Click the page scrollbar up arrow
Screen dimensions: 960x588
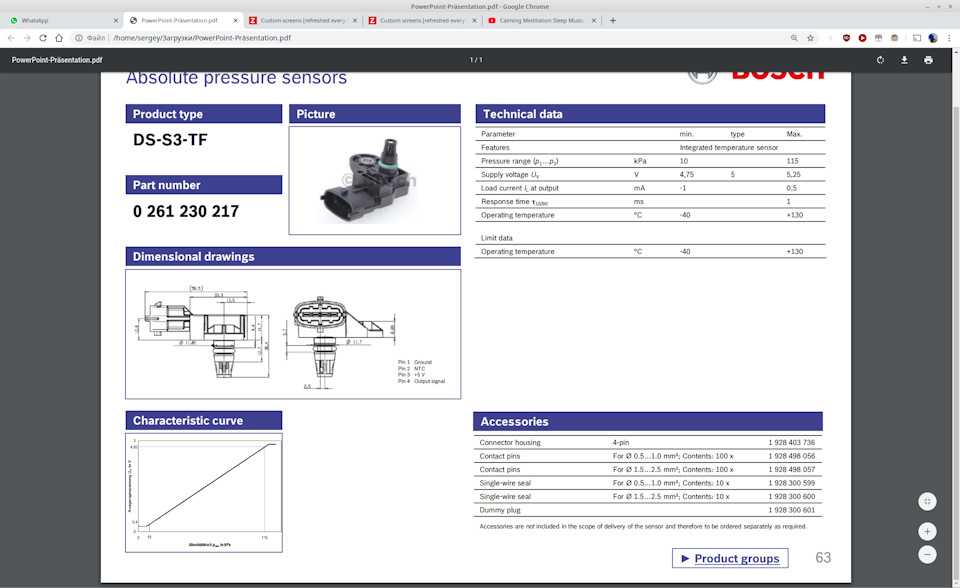pos(954,77)
